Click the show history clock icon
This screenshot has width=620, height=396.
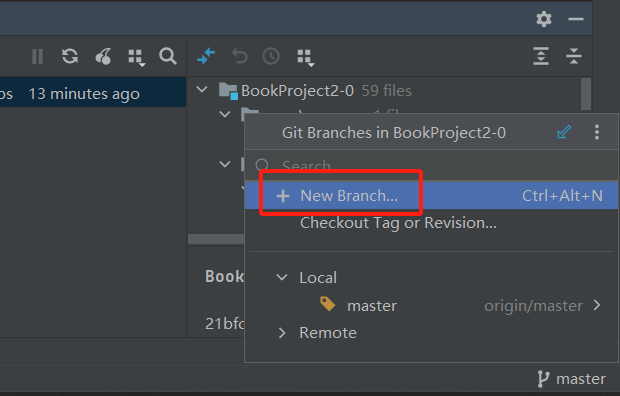271,56
